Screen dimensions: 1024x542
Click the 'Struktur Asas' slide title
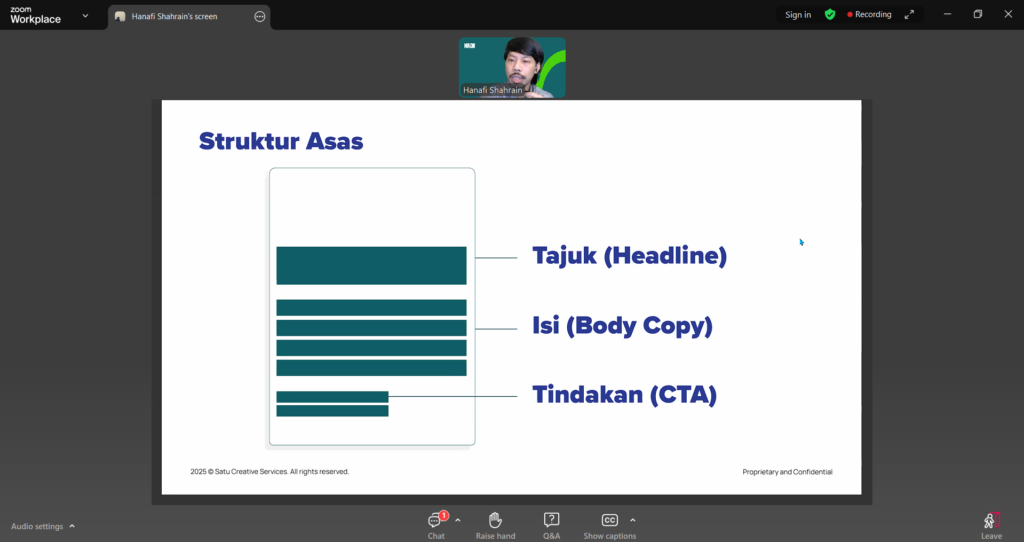(x=281, y=141)
